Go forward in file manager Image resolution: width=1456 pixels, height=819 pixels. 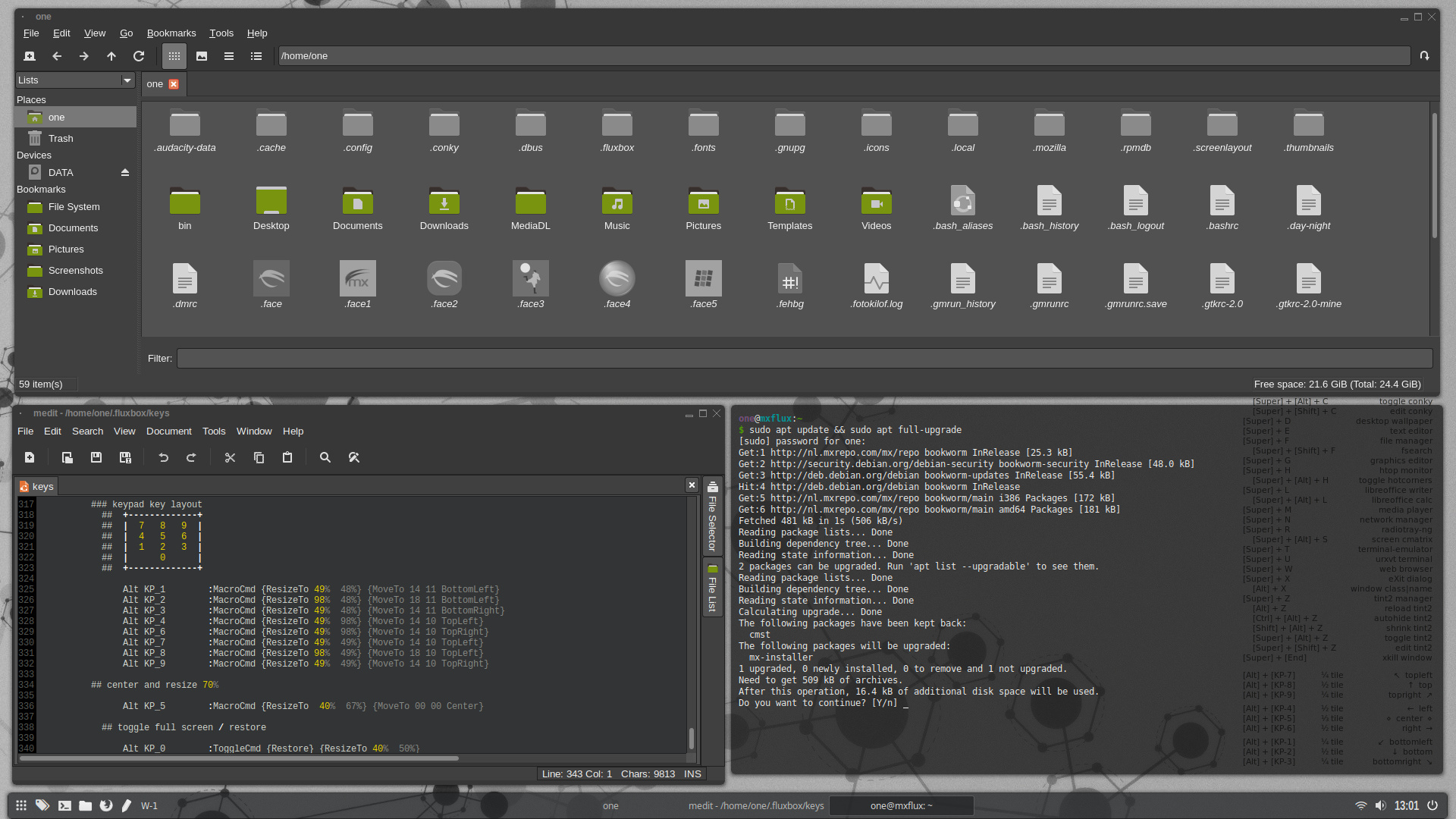tap(84, 56)
